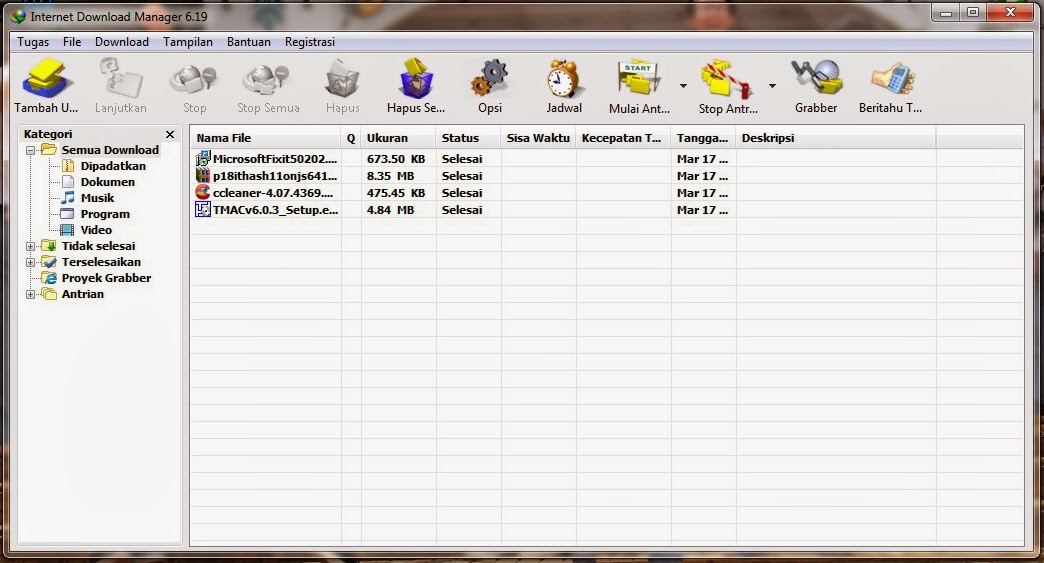Select Terselesaikan category

click(x=101, y=262)
